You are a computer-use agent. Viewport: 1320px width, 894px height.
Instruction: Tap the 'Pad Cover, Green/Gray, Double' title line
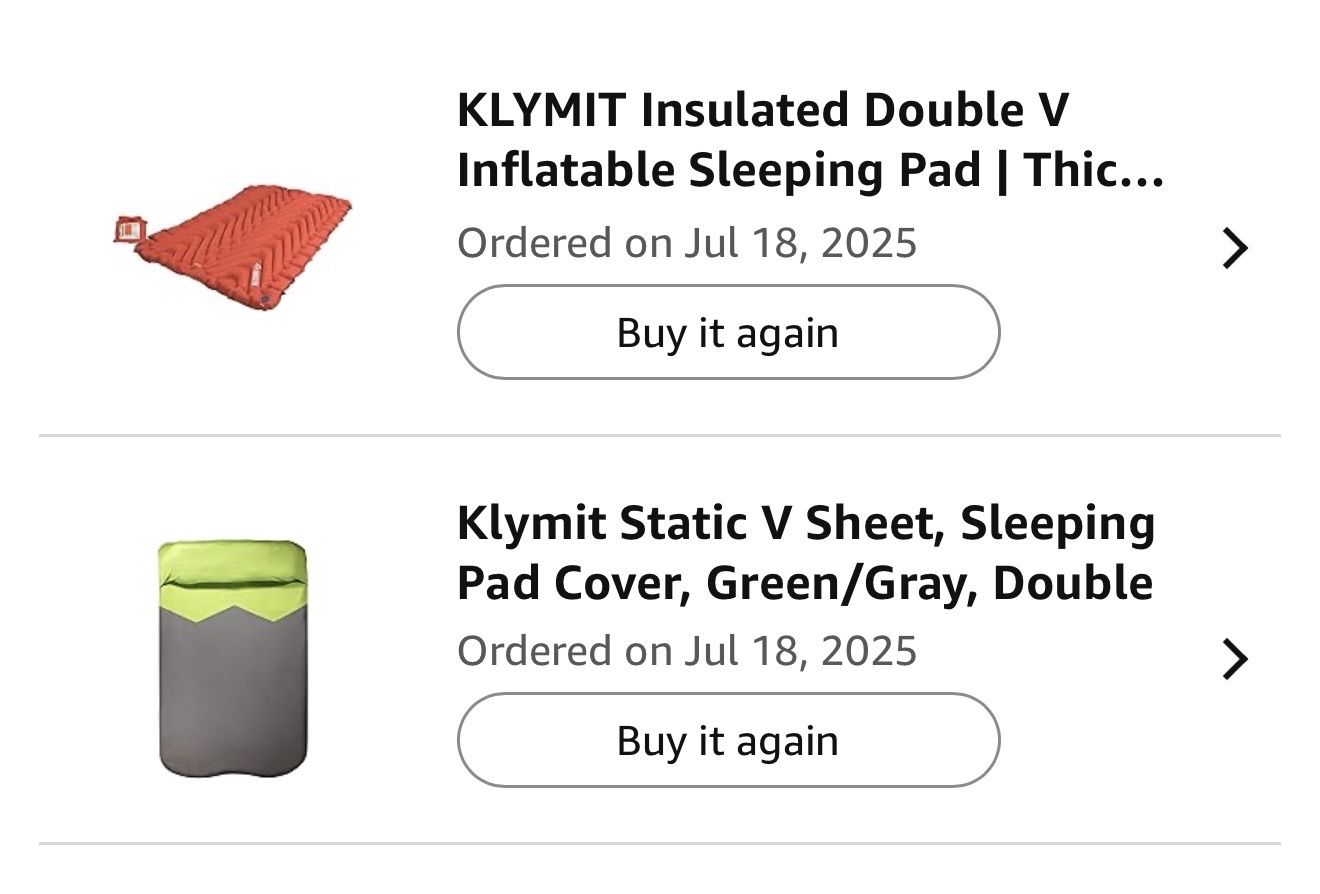point(805,583)
